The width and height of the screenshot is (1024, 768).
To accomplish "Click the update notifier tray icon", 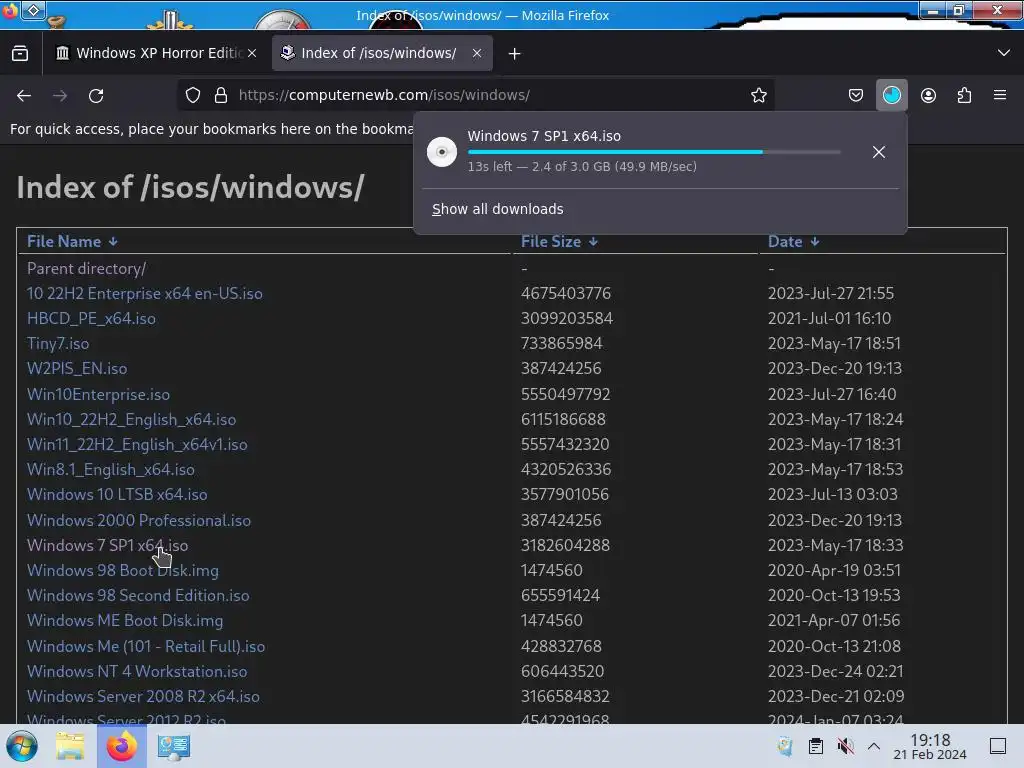I will [785, 746].
